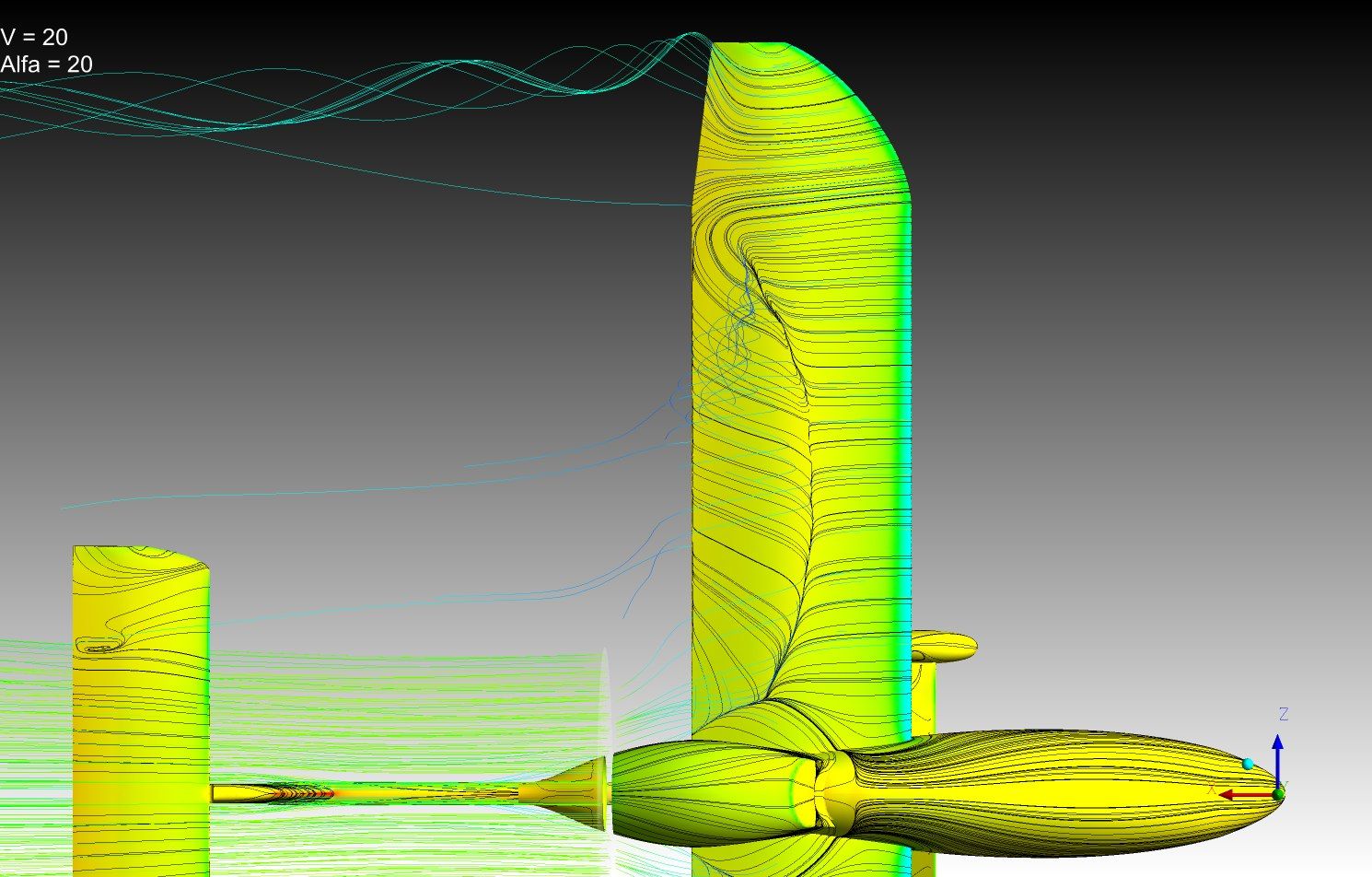Click the cyan leading edge of the main wing
Image resolution: width=1372 pixels, height=877 pixels.
click(x=910, y=461)
